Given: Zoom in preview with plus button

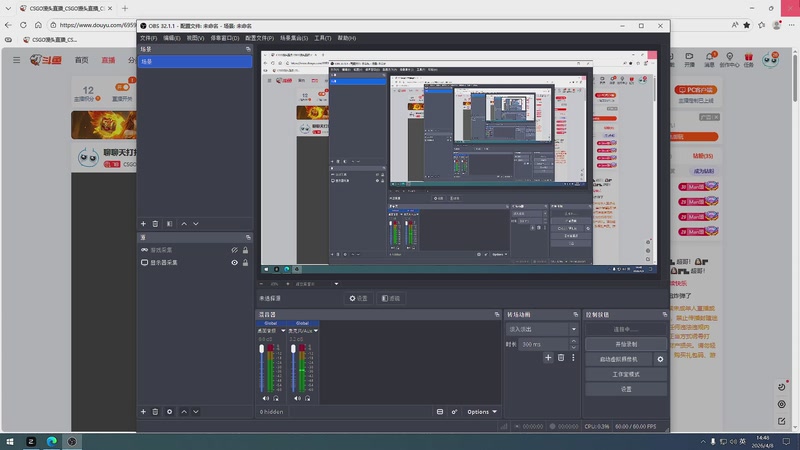Looking at the screenshot, I should [287, 284].
